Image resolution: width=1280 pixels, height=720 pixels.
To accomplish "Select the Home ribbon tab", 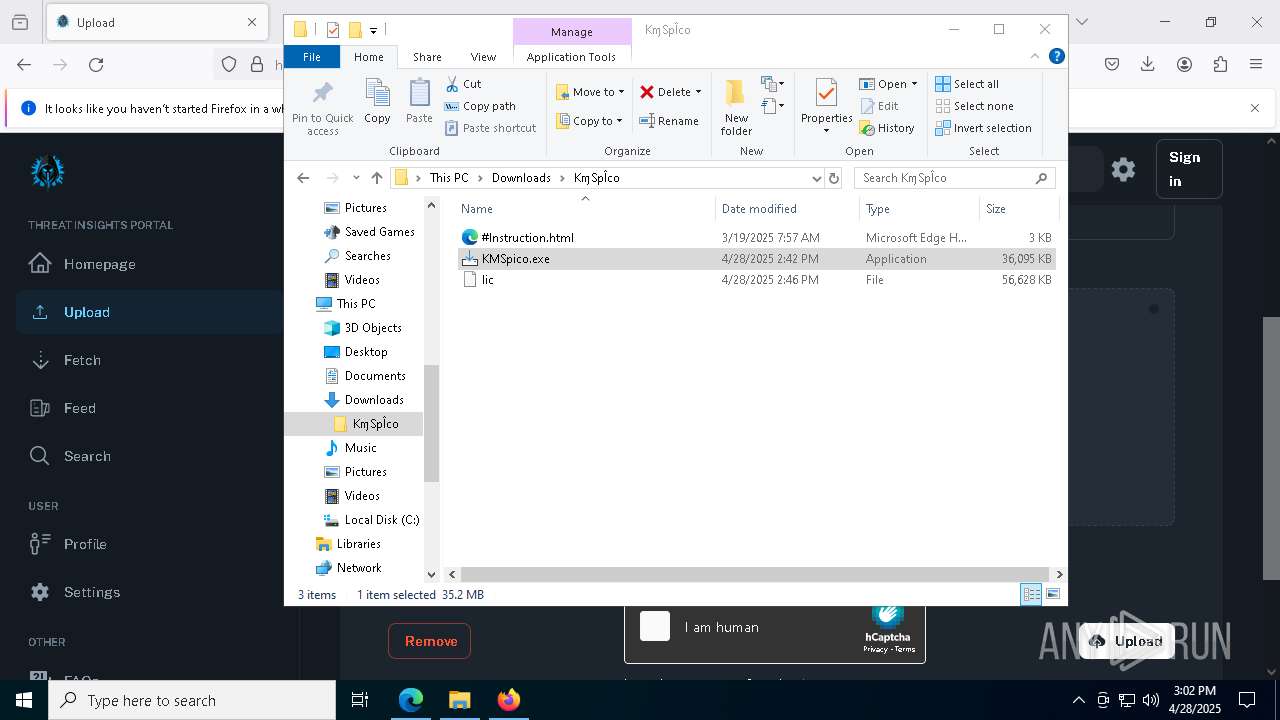I will pos(368,57).
